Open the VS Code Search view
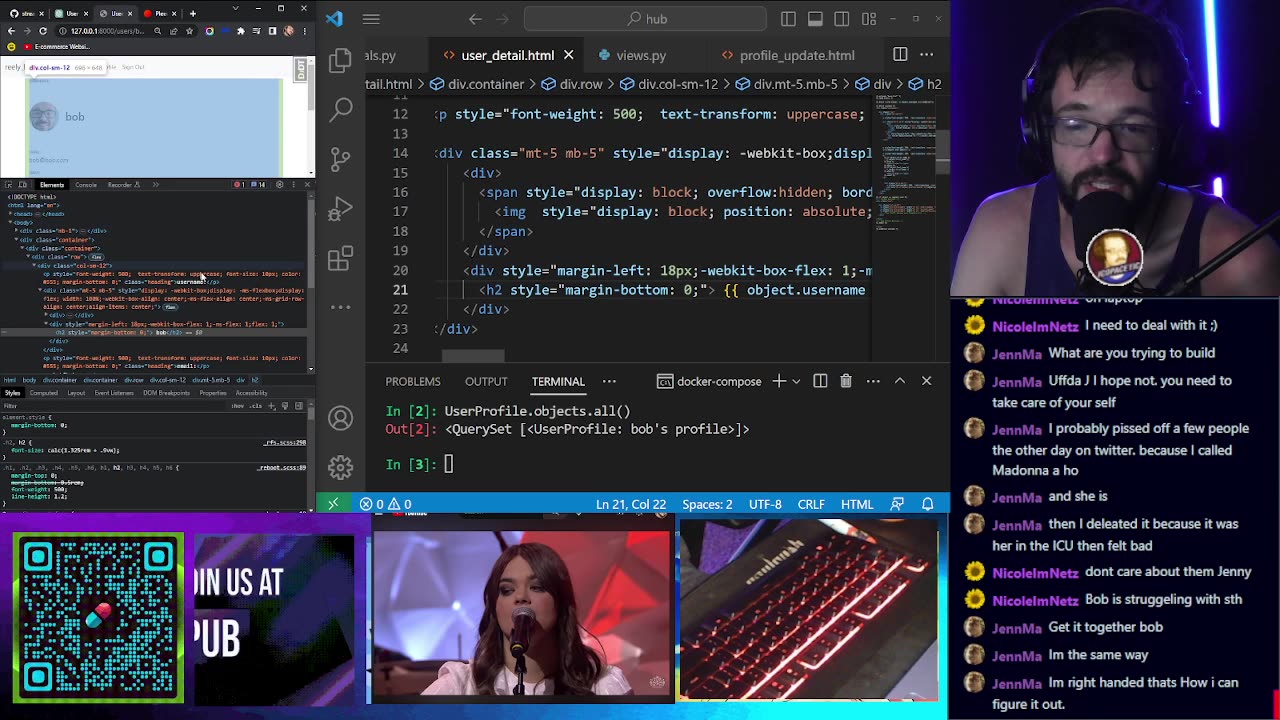This screenshot has height=720, width=1280. (x=341, y=109)
